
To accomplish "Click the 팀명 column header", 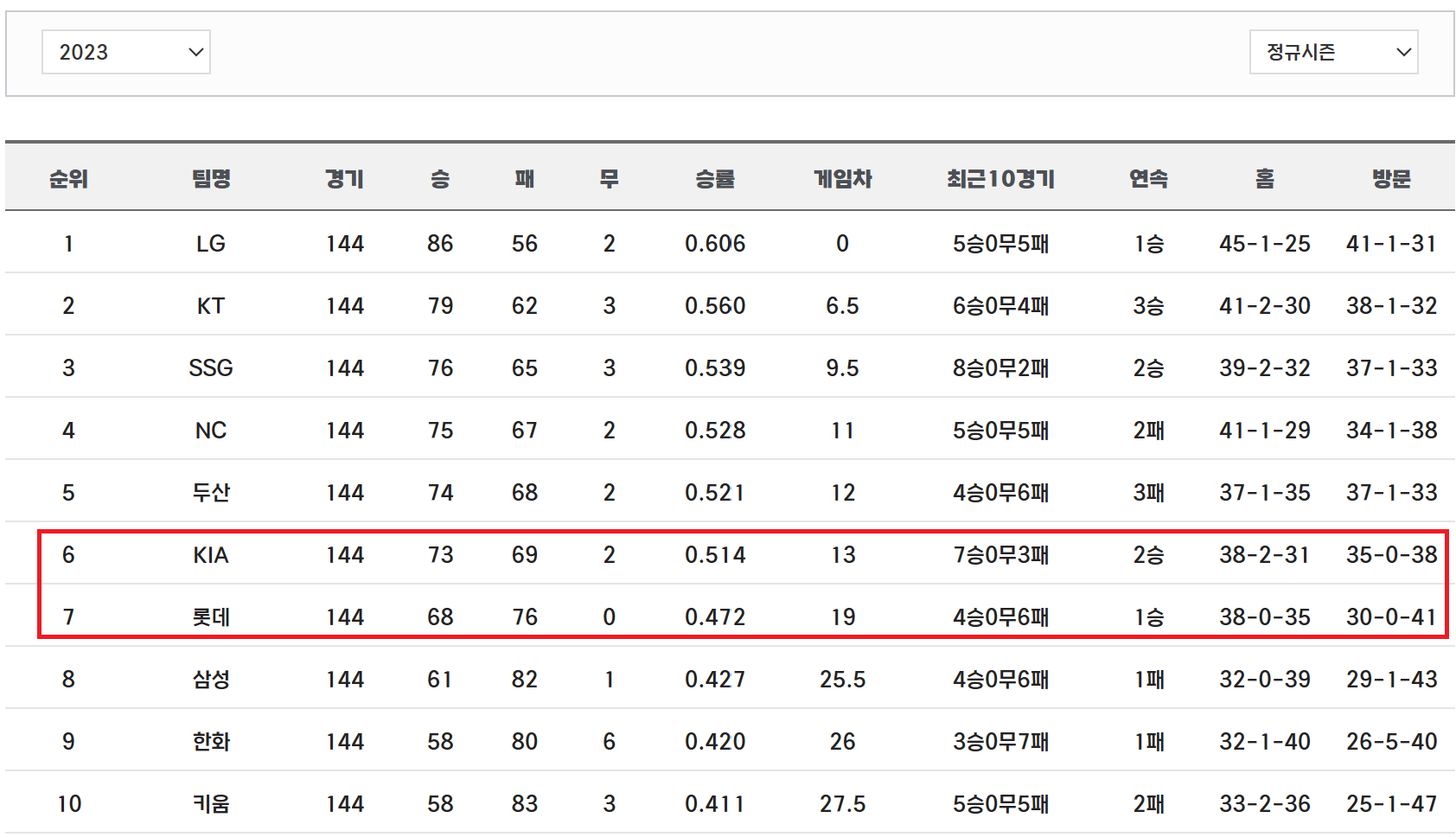I will 211,179.
